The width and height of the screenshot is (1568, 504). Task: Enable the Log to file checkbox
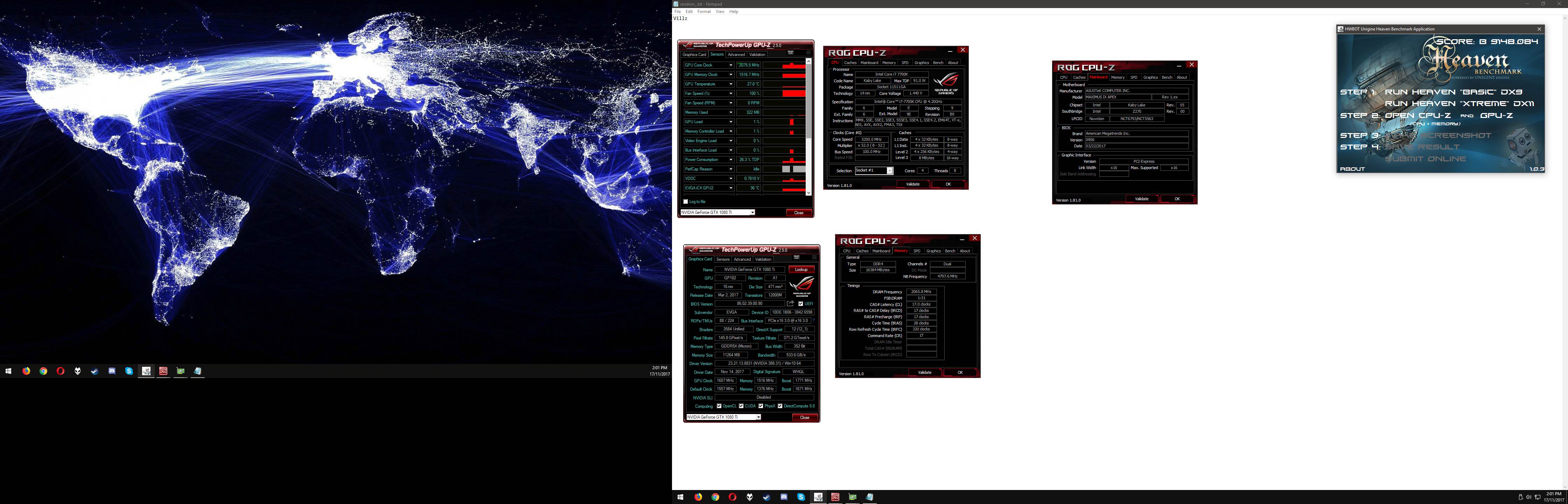pos(685,202)
